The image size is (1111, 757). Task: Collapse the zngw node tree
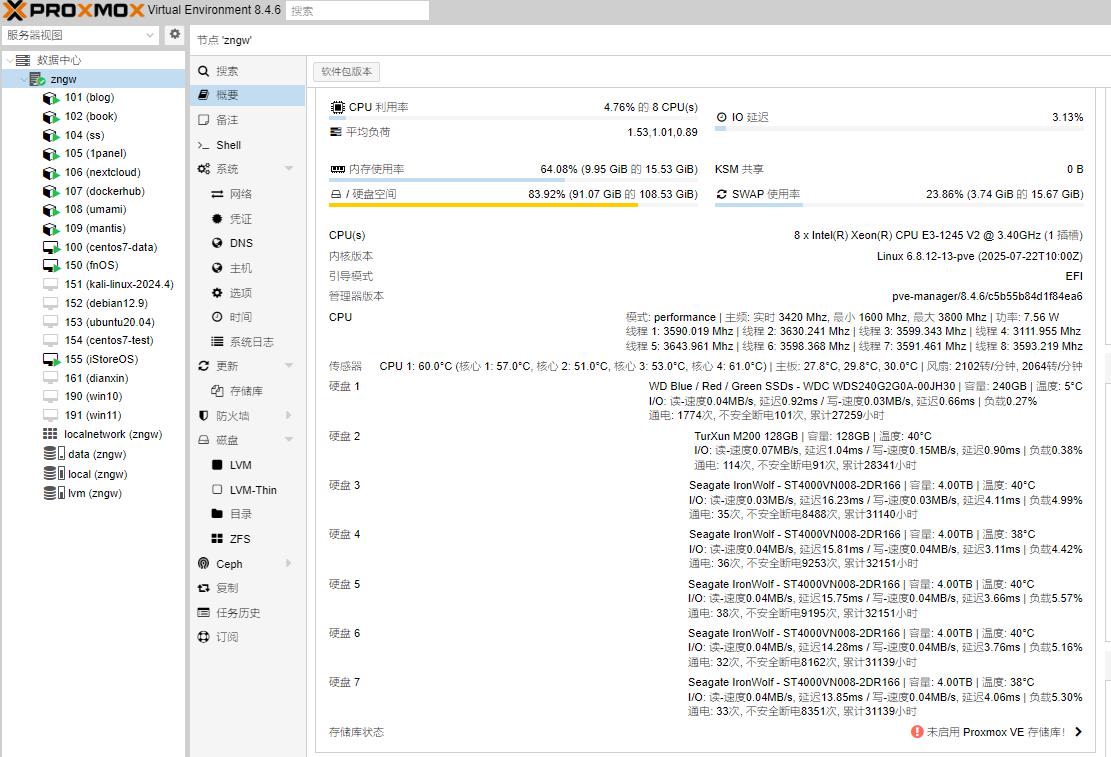pos(23,79)
